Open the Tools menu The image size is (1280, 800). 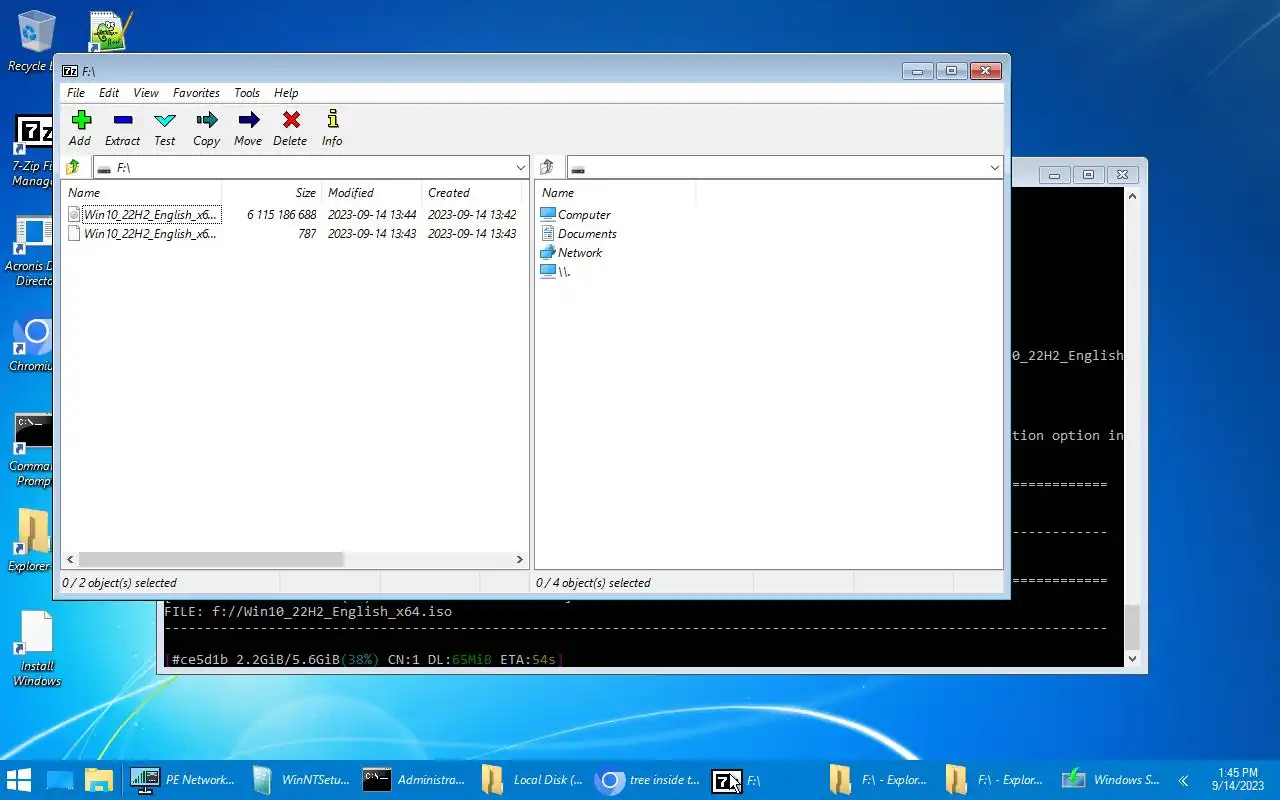pyautogui.click(x=247, y=92)
